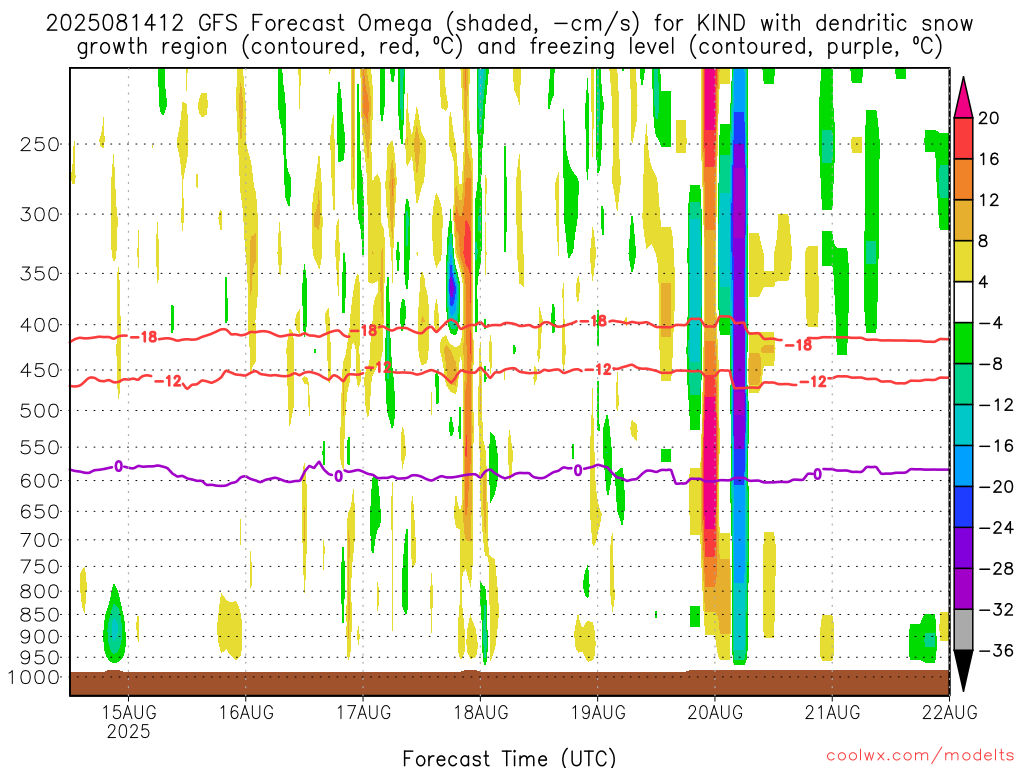
Task: Click the yellow swatch between 4 and 8
Action: [963, 261]
